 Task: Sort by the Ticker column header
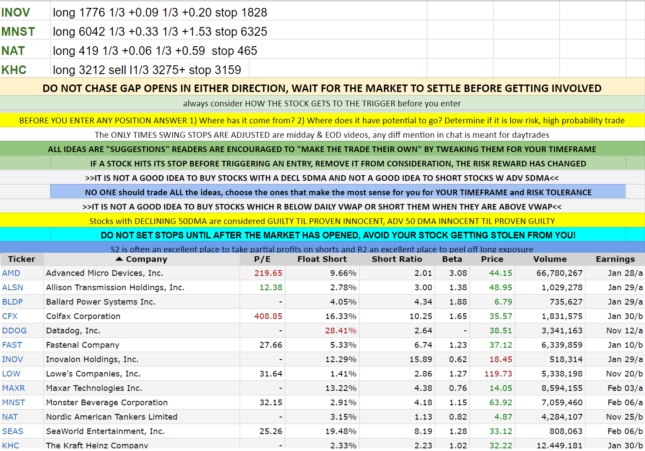21,259
